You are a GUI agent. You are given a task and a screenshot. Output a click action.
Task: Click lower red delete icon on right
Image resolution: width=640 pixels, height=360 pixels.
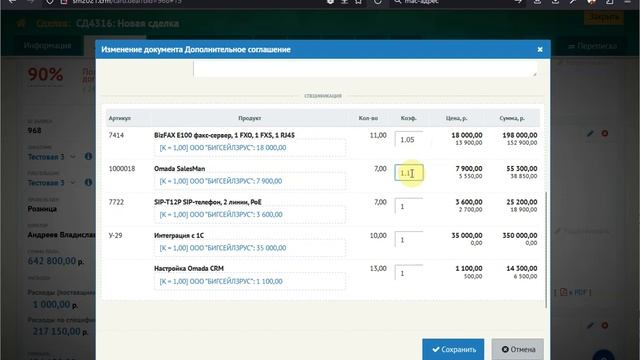pos(605,325)
